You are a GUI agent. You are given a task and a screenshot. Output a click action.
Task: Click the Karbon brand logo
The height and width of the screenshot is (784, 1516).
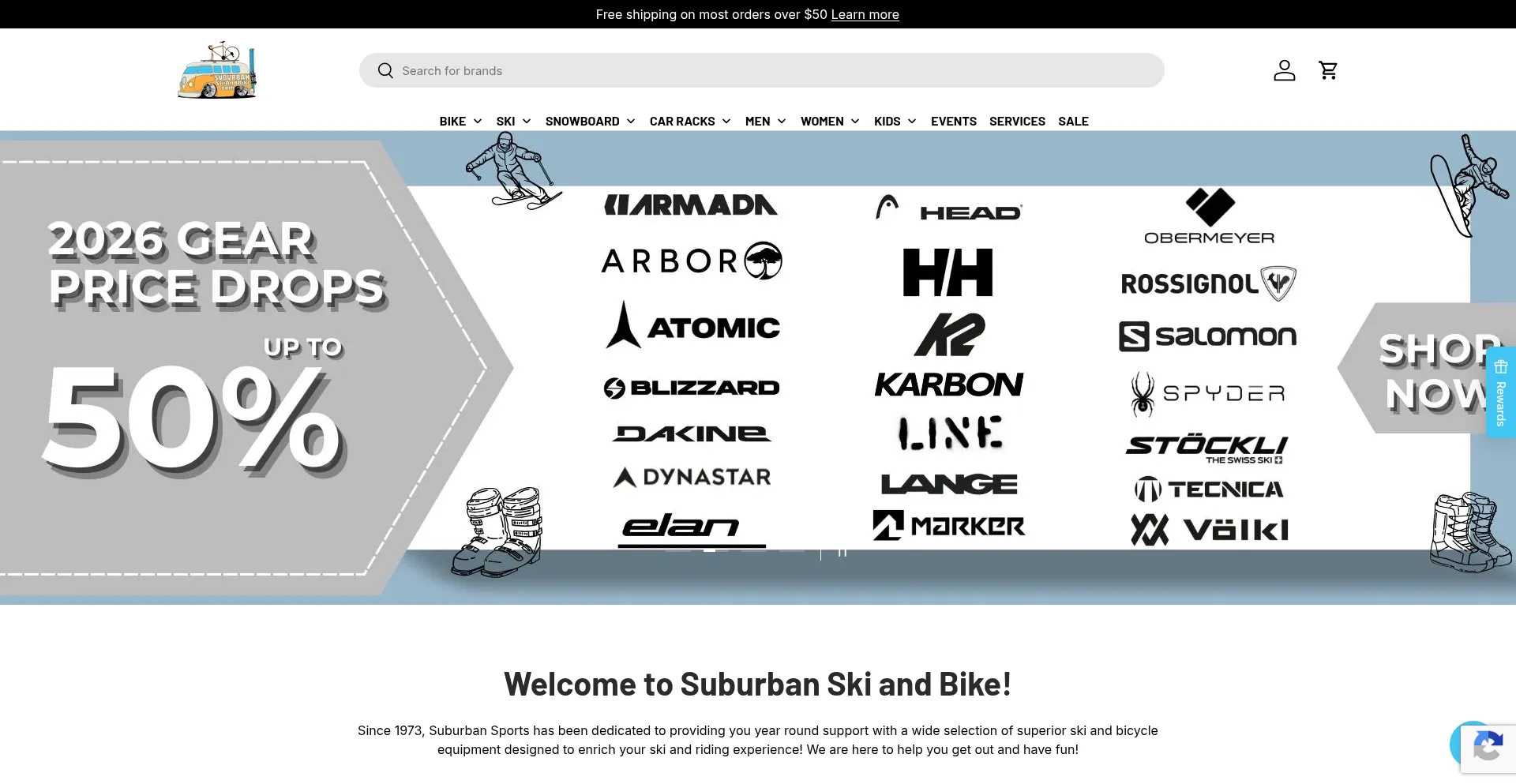click(x=949, y=385)
